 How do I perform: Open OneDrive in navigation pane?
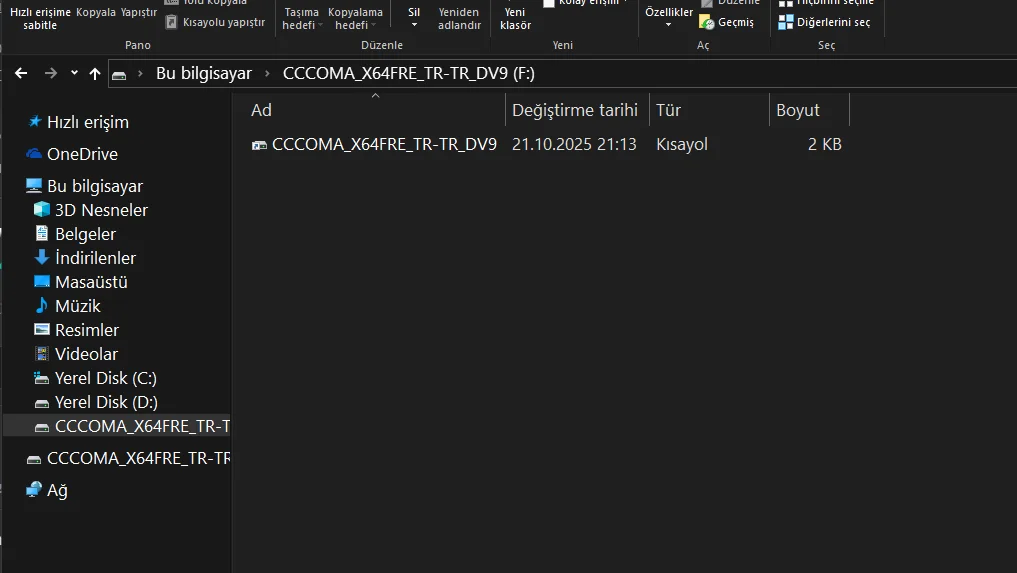(82, 154)
